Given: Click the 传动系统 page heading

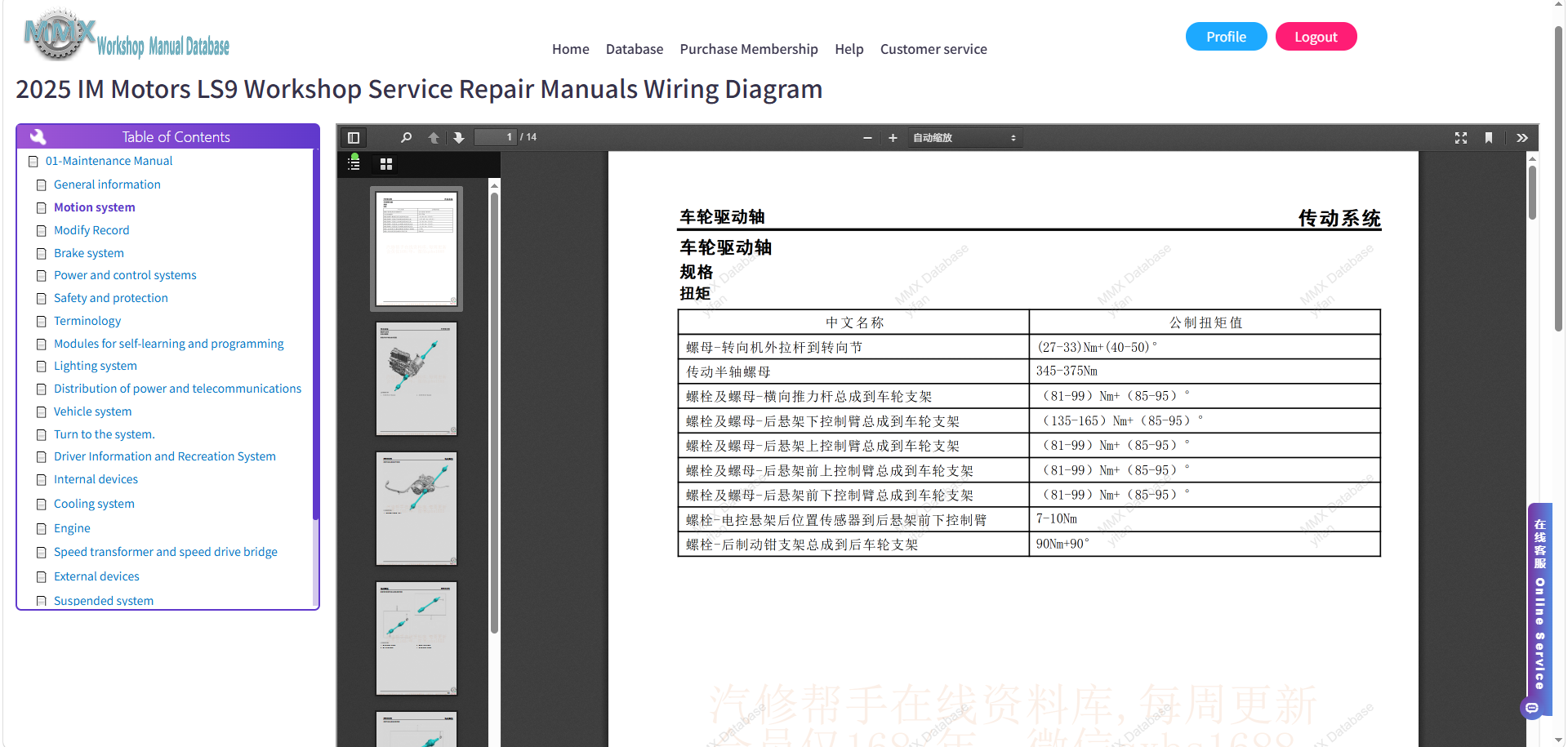Looking at the screenshot, I should (1339, 218).
